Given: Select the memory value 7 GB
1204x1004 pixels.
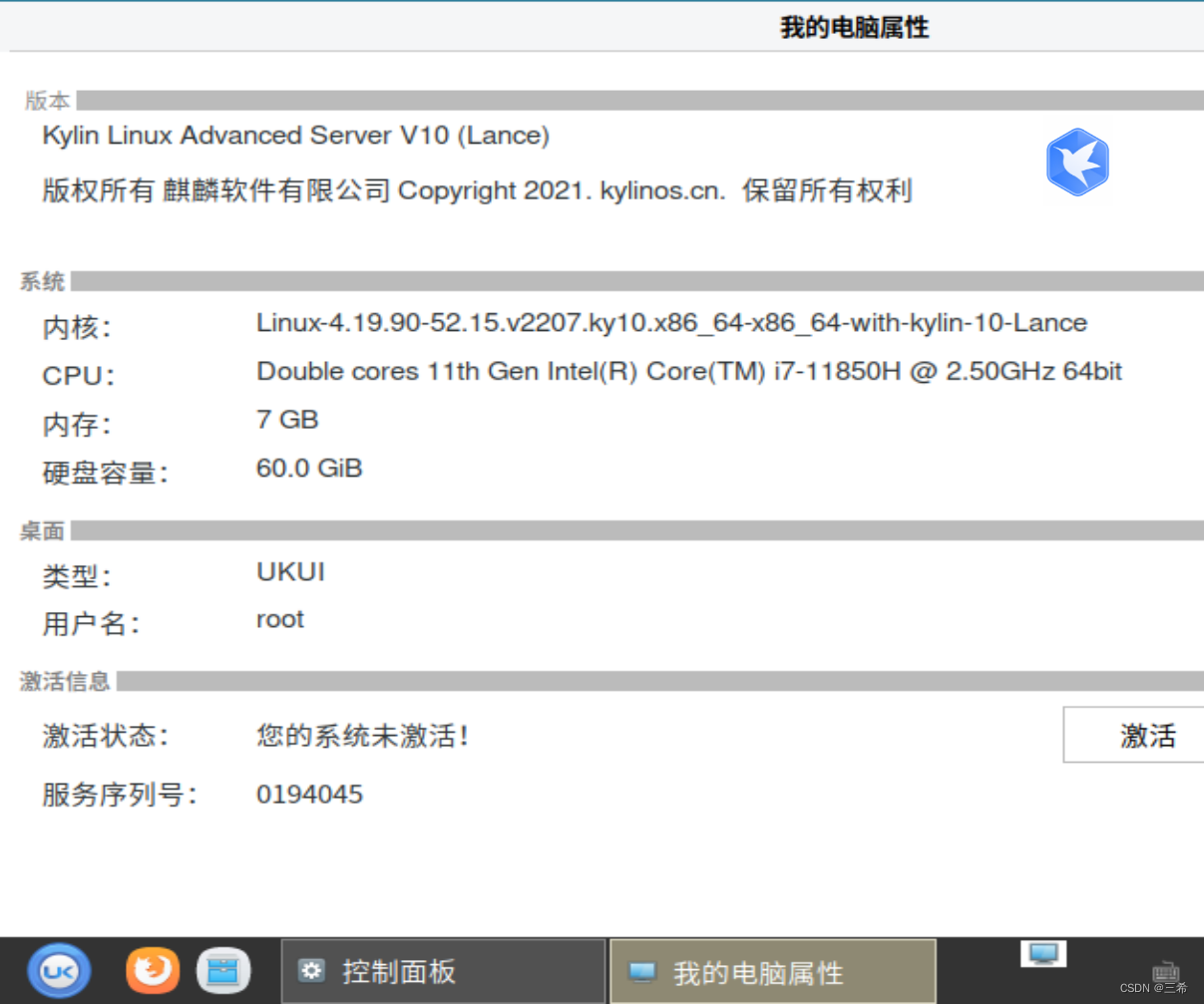Looking at the screenshot, I should pyautogui.click(x=287, y=420).
